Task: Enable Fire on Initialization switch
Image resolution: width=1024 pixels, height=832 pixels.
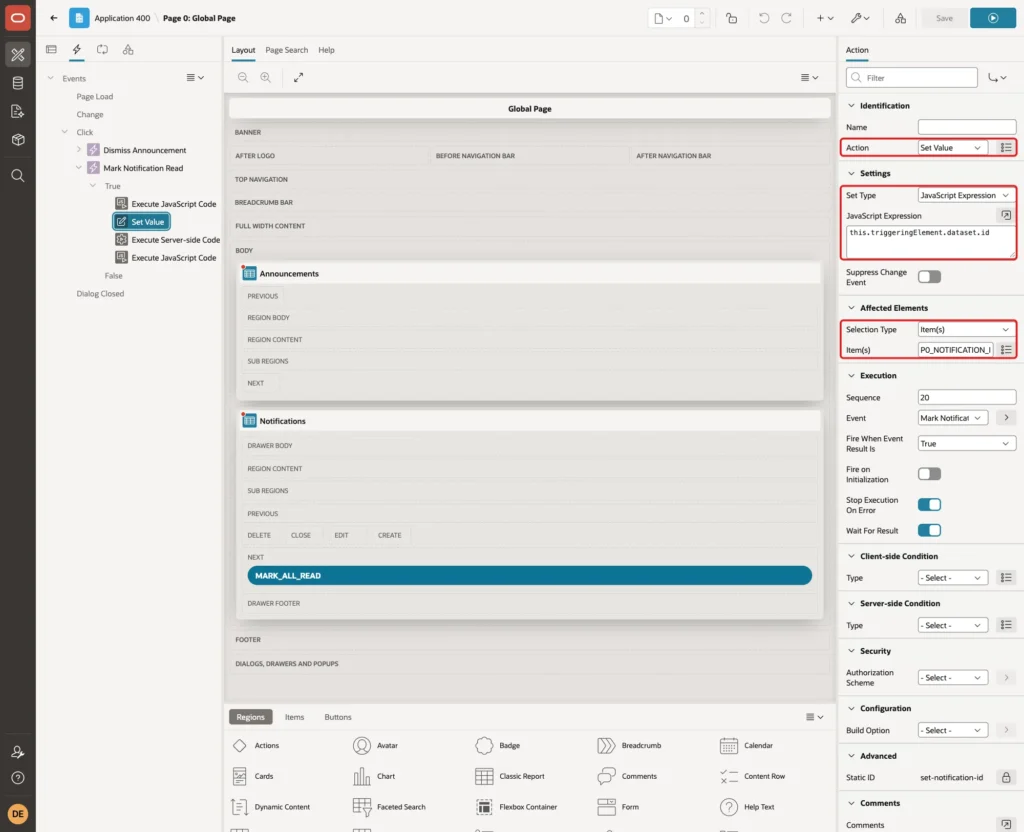Action: point(929,474)
